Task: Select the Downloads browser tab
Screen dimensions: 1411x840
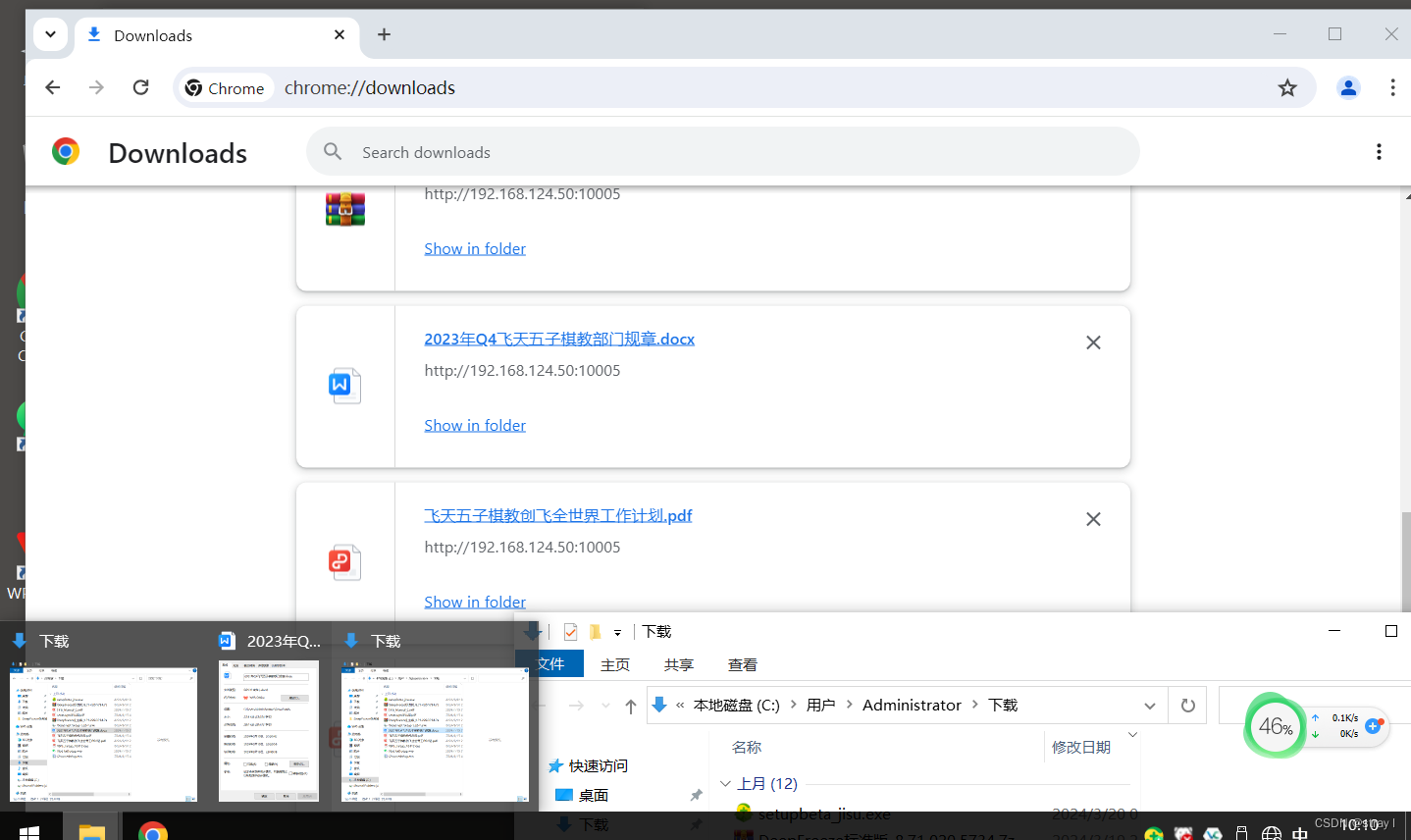Action: (x=214, y=35)
